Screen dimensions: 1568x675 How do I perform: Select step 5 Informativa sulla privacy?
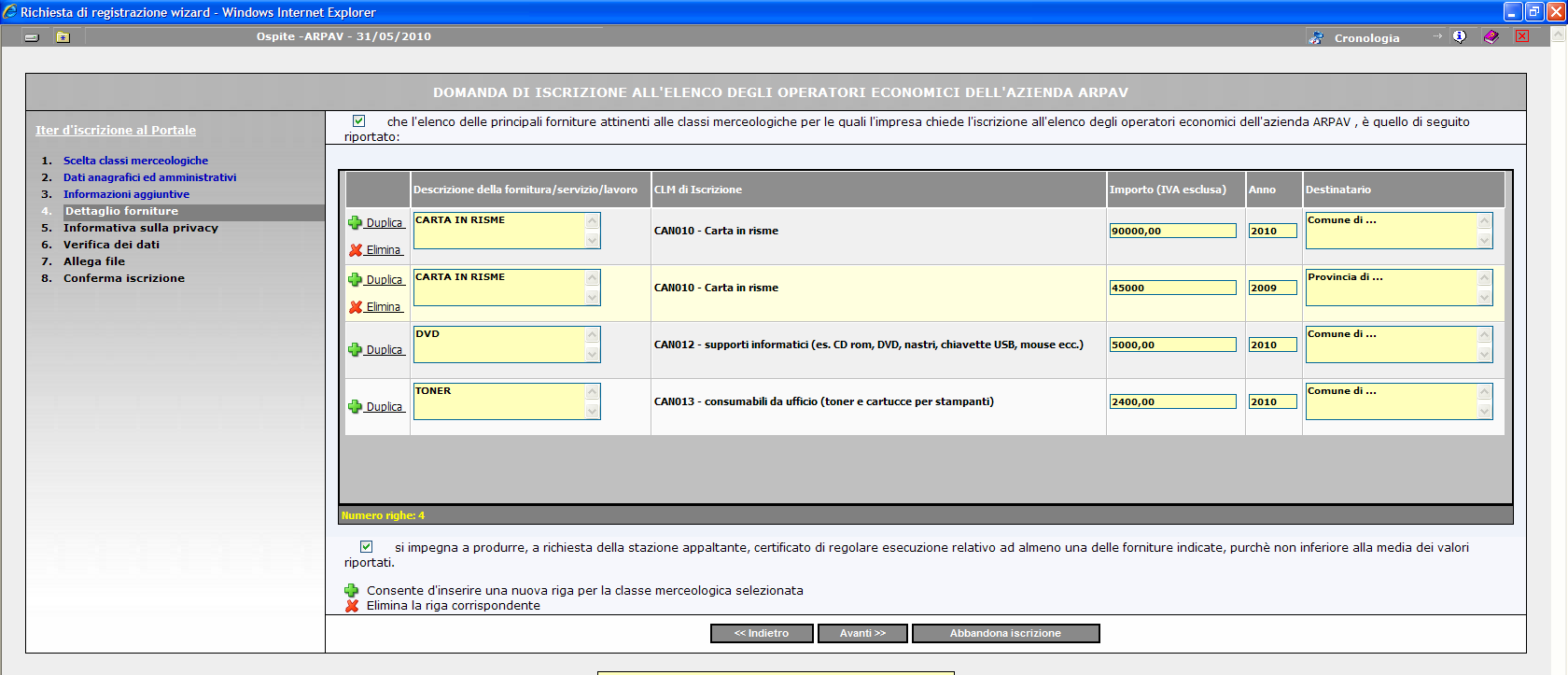point(141,228)
